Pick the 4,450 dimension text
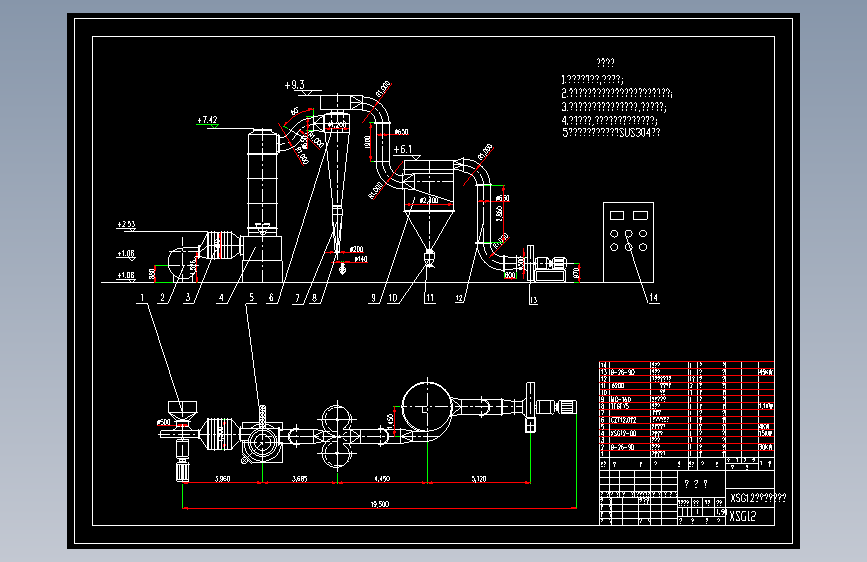Viewport: 867px width, 562px height. pos(382,478)
